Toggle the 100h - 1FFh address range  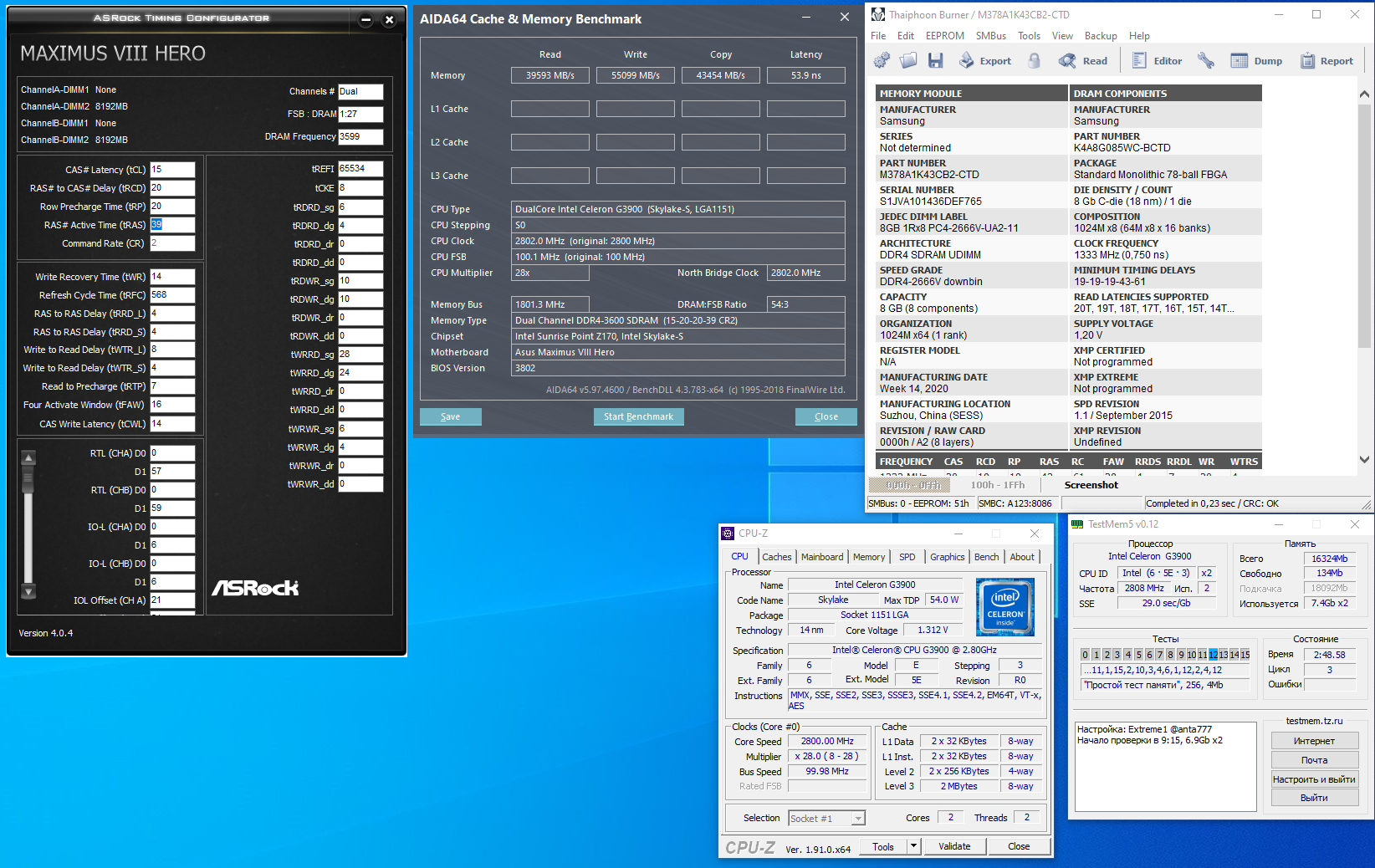[x=997, y=485]
